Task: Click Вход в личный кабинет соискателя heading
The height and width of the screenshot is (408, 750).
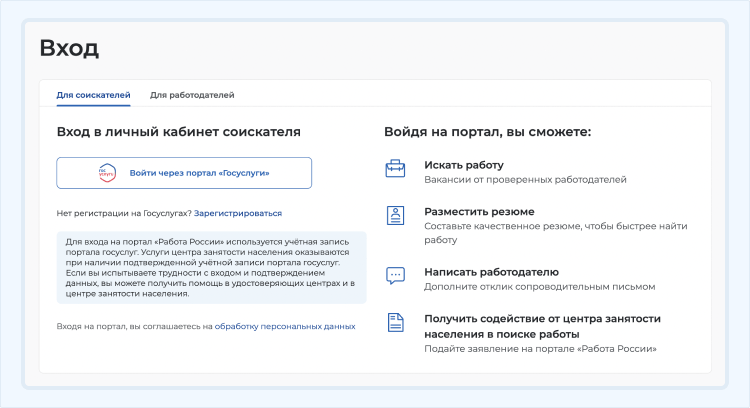Action: click(x=178, y=132)
